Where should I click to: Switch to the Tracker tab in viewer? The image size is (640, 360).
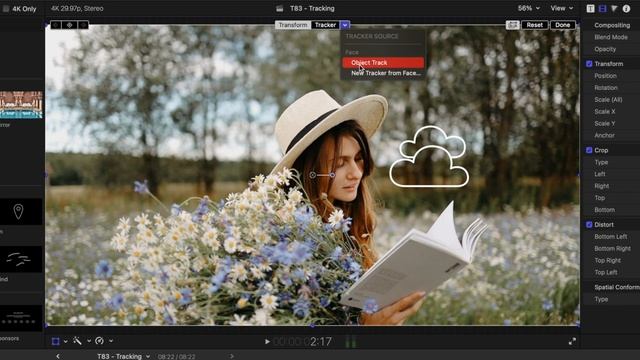pos(325,25)
